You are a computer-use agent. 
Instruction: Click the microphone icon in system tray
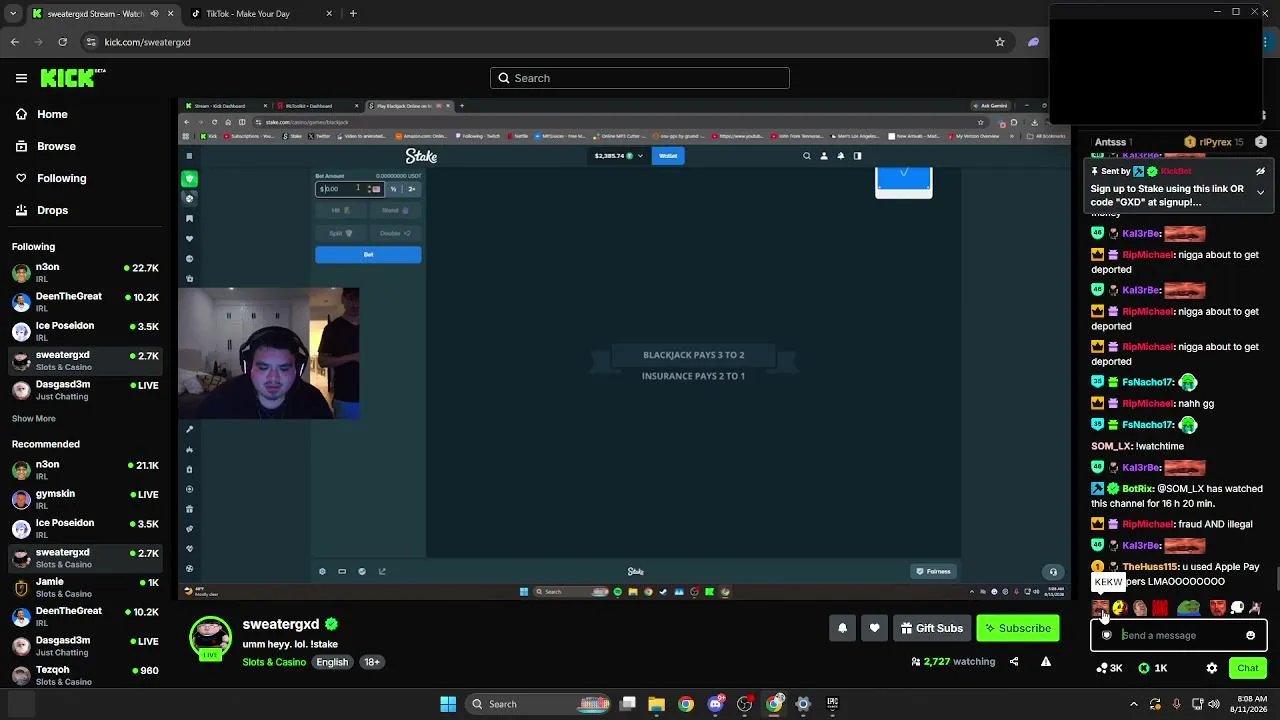(x=1177, y=704)
